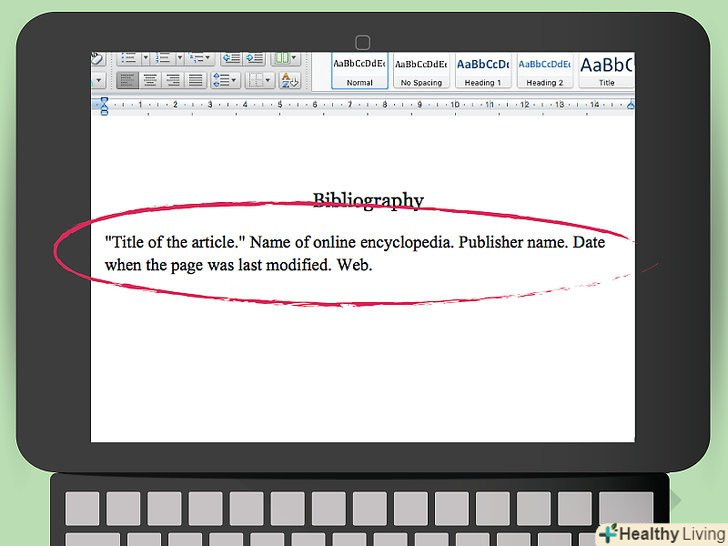Toggle justify text alignment

pos(195,80)
